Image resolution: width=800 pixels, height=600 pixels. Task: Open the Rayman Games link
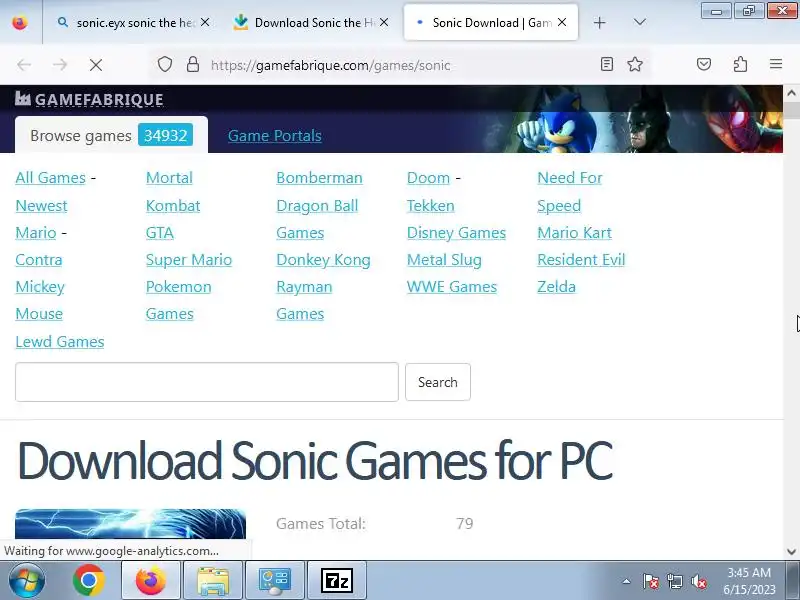(x=304, y=300)
